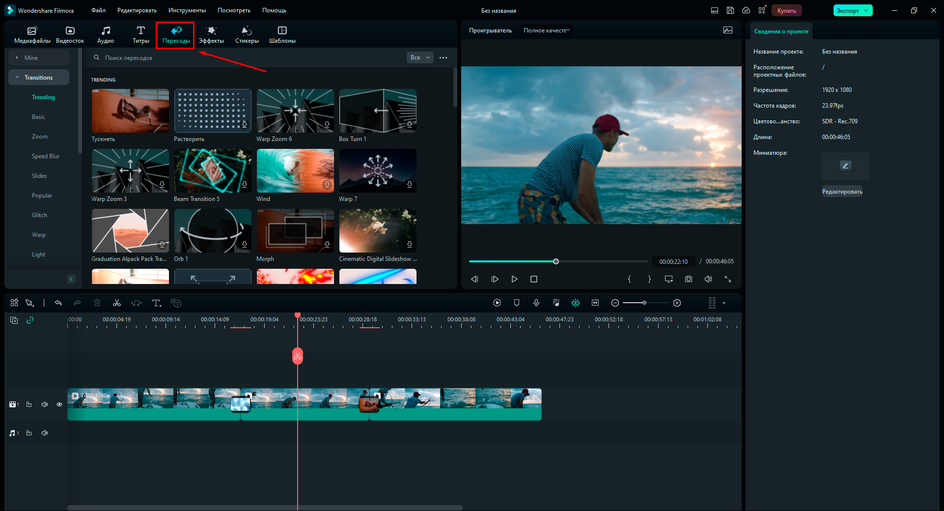The width and height of the screenshot is (944, 511).
Task: Open the Эффекты (Effects) panel
Action: (211, 35)
